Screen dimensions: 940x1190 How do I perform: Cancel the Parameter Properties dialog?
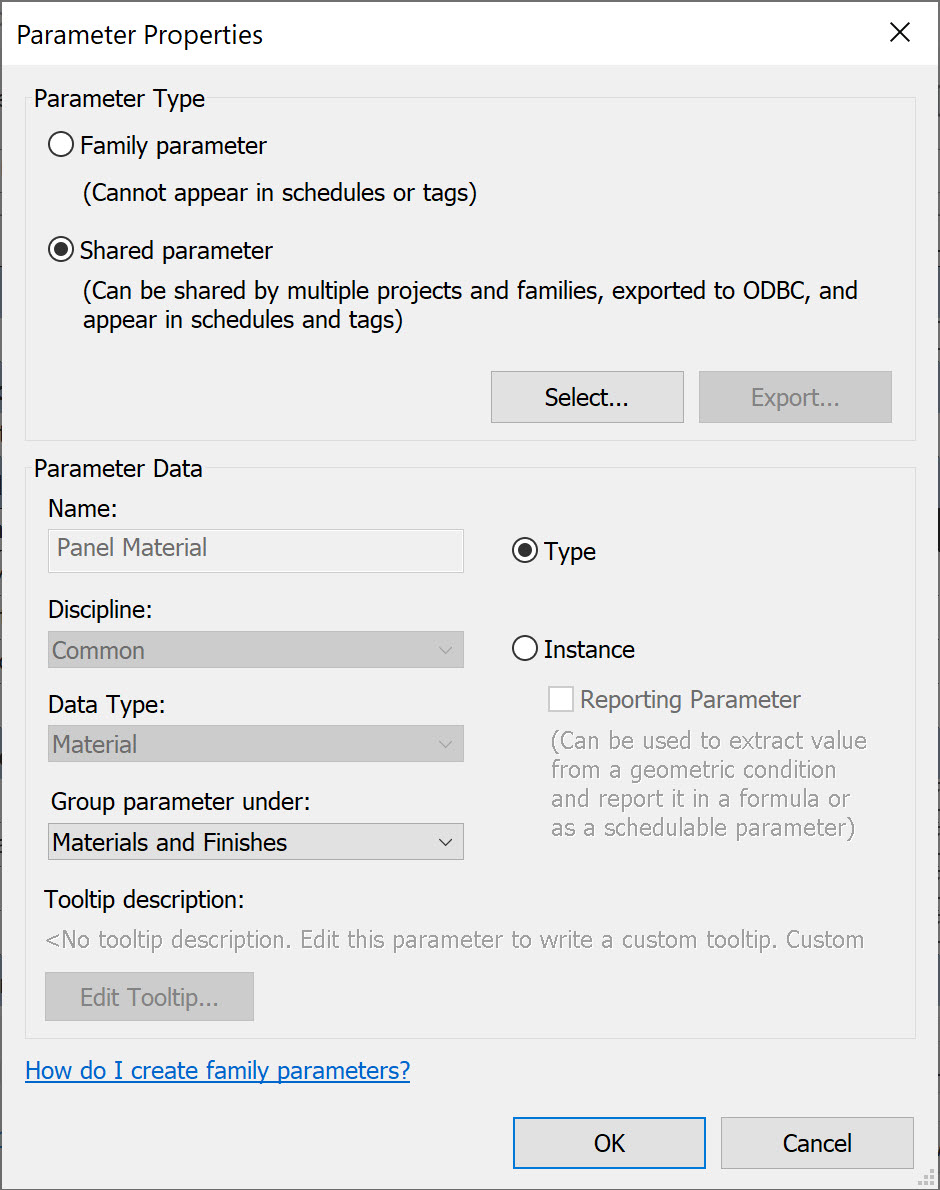(x=816, y=1142)
